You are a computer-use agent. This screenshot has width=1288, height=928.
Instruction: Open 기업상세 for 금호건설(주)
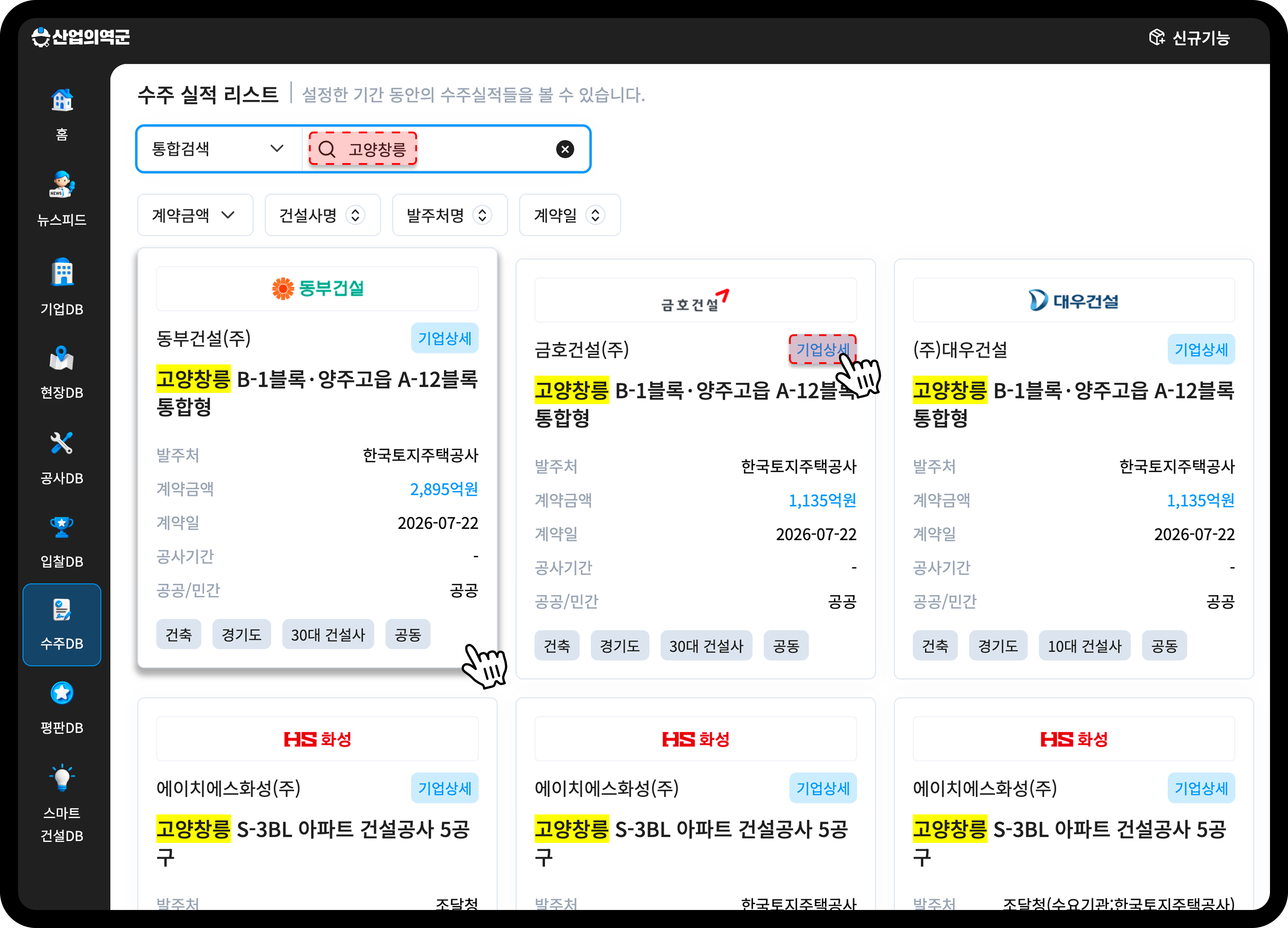point(823,349)
